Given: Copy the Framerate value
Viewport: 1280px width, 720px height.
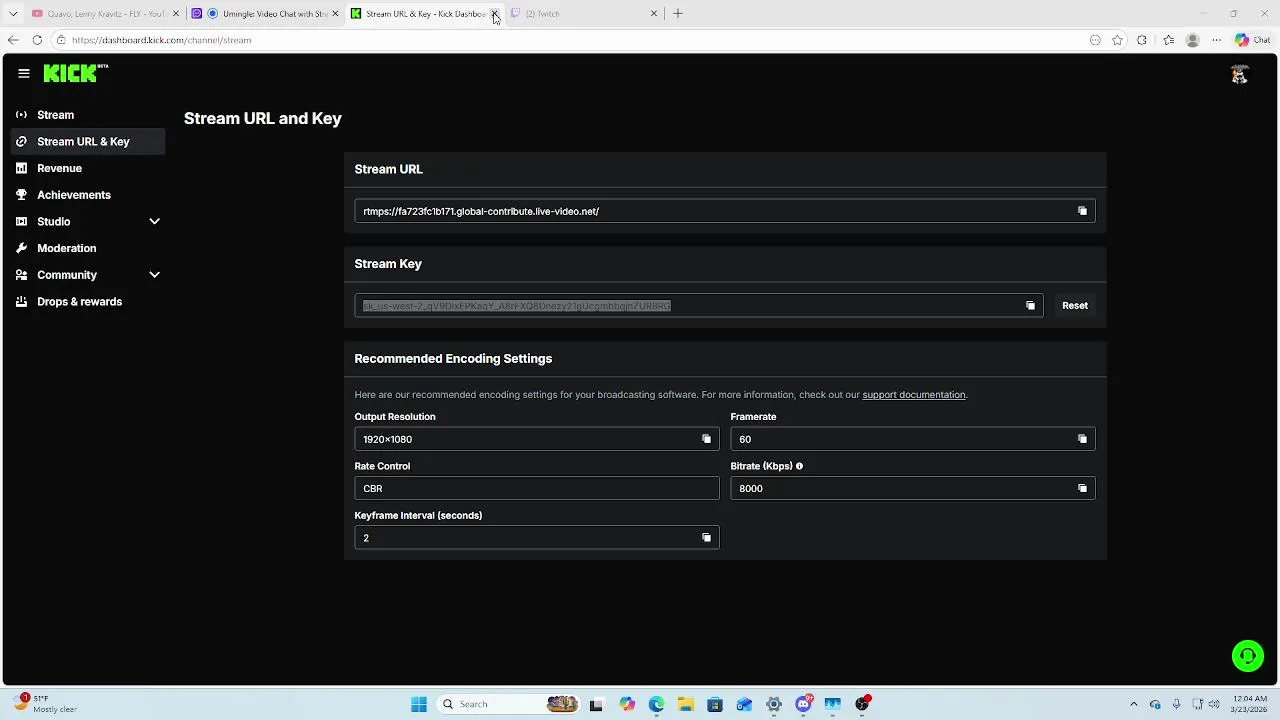Looking at the screenshot, I should click(1082, 439).
